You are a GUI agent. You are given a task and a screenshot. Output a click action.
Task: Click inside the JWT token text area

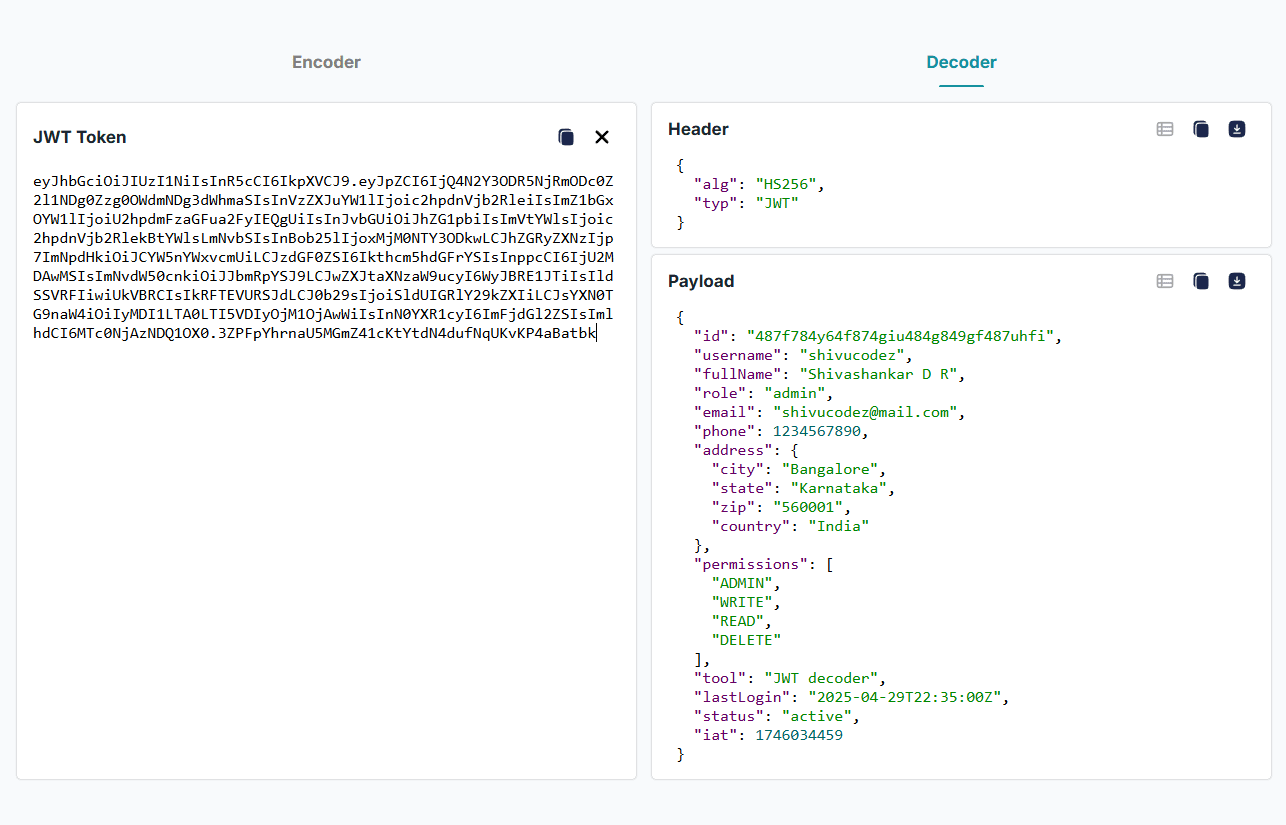coord(326,500)
